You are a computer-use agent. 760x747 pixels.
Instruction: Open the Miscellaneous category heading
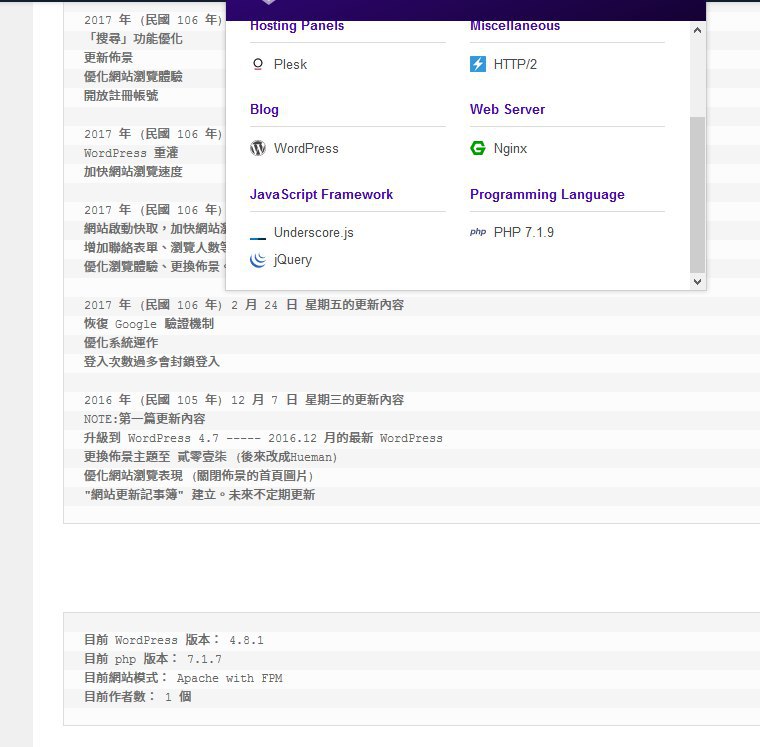point(515,26)
